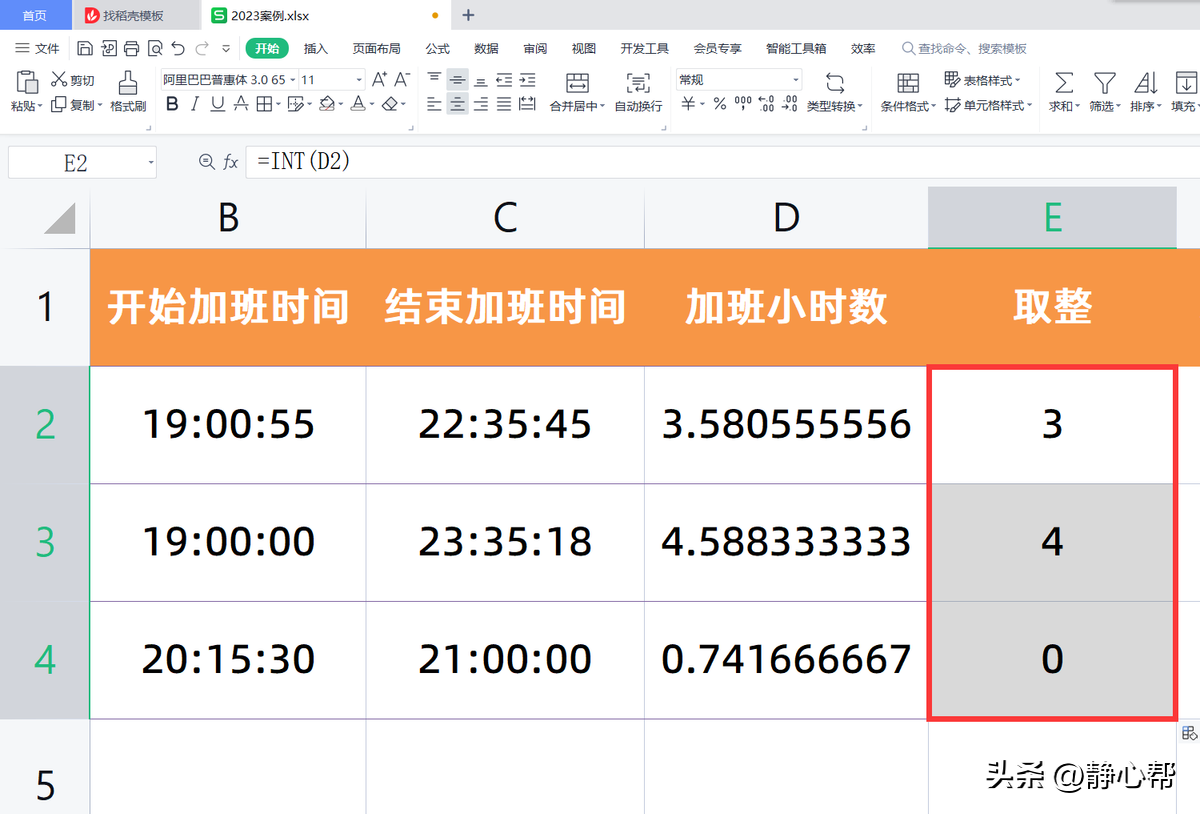Toggle Bold formatting
Image resolution: width=1200 pixels, height=814 pixels.
172,104
